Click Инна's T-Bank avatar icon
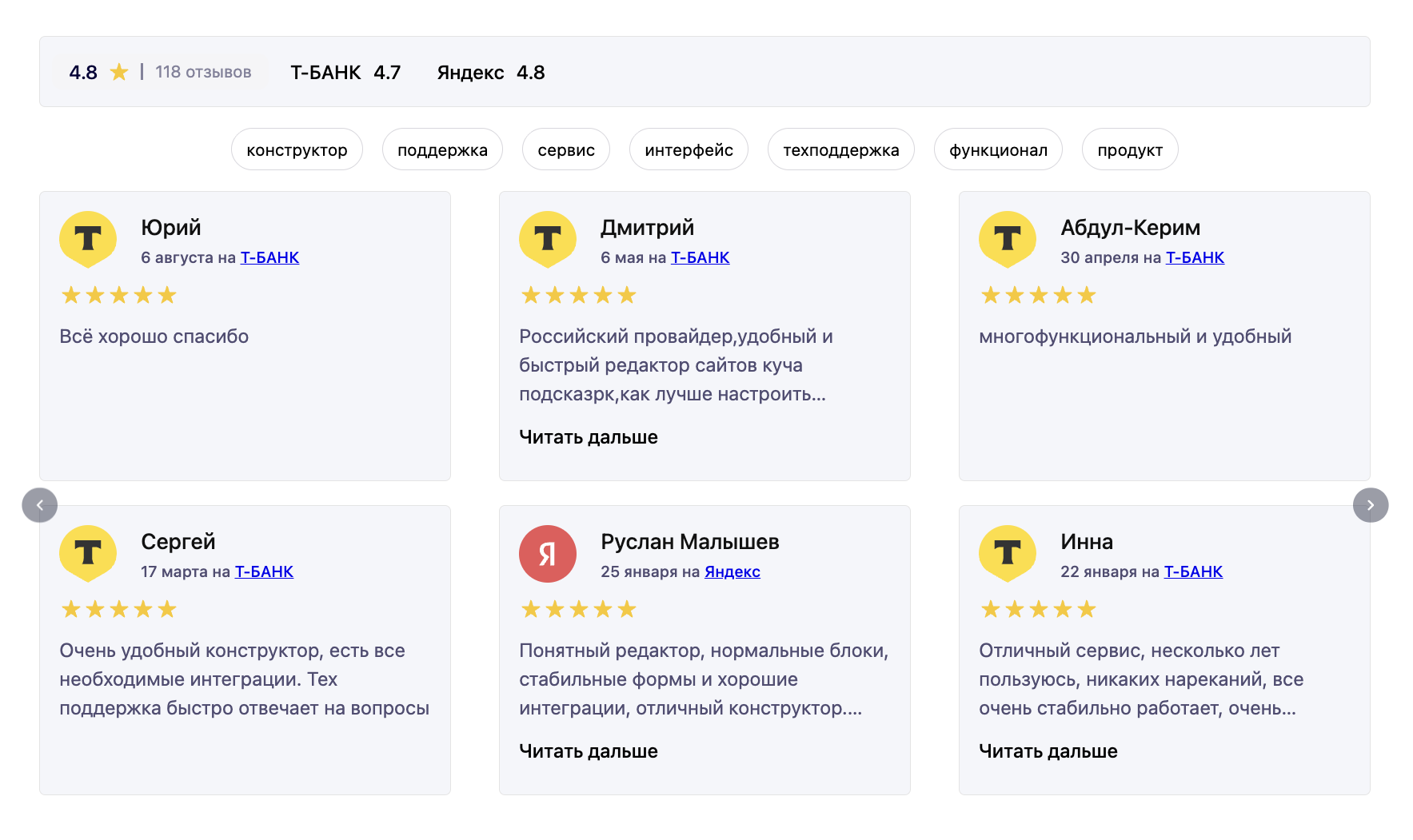This screenshot has height=840, width=1413. [1008, 553]
